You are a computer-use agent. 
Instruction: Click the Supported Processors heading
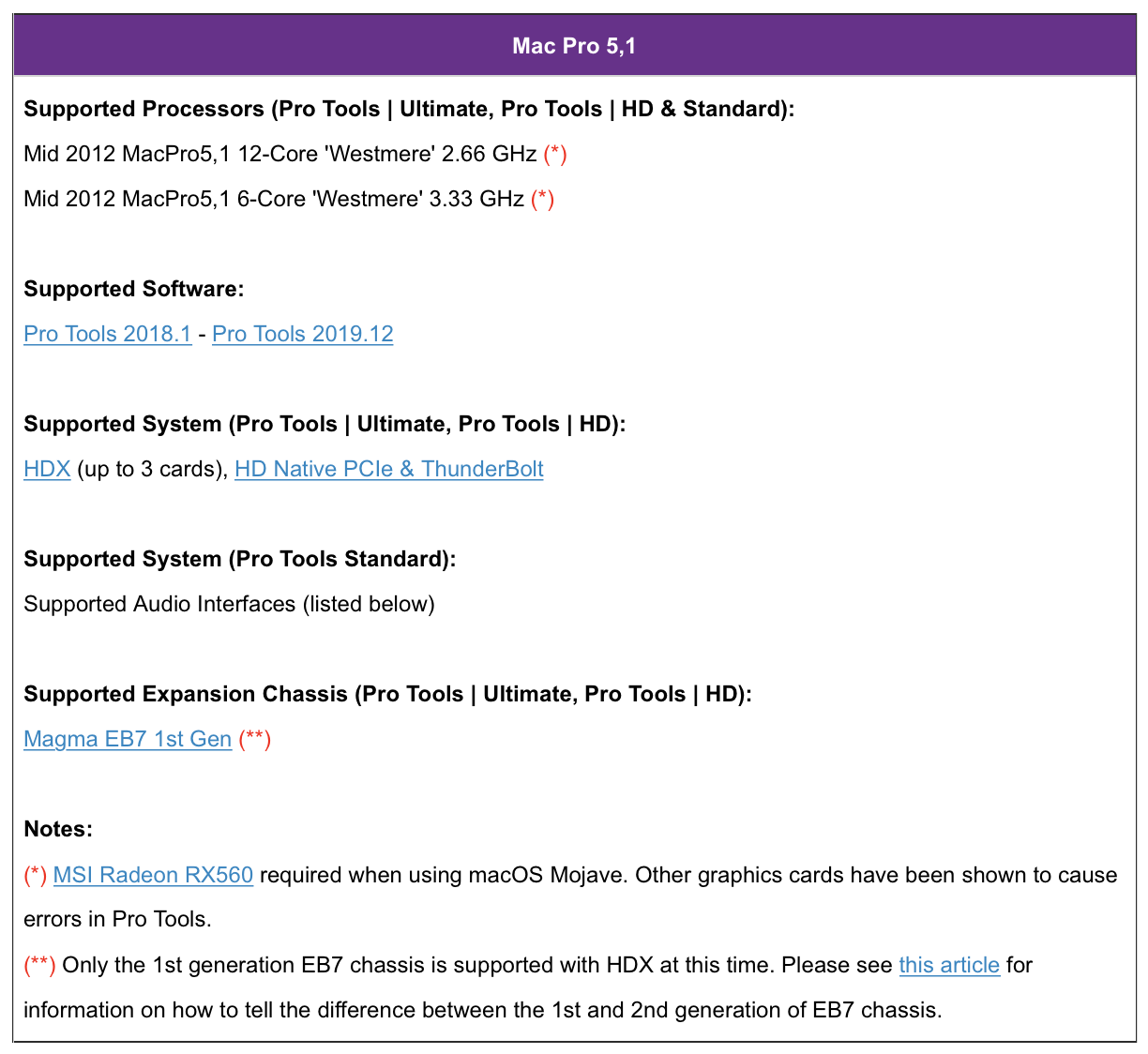409,109
